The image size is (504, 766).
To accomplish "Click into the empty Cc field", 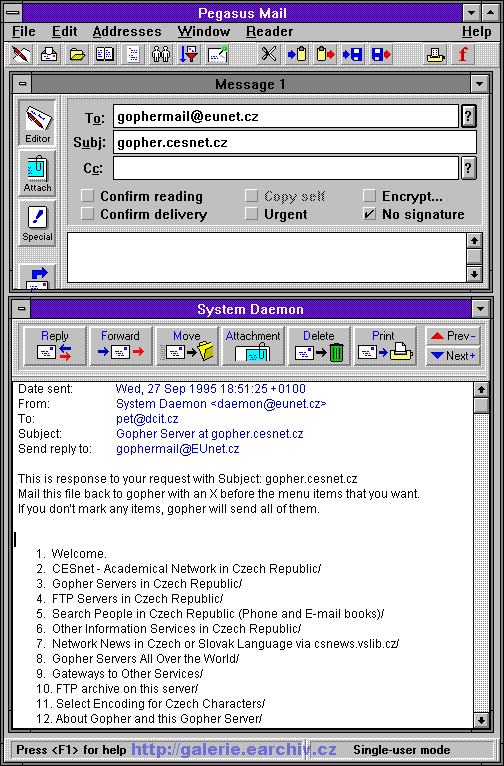I will tap(286, 168).
